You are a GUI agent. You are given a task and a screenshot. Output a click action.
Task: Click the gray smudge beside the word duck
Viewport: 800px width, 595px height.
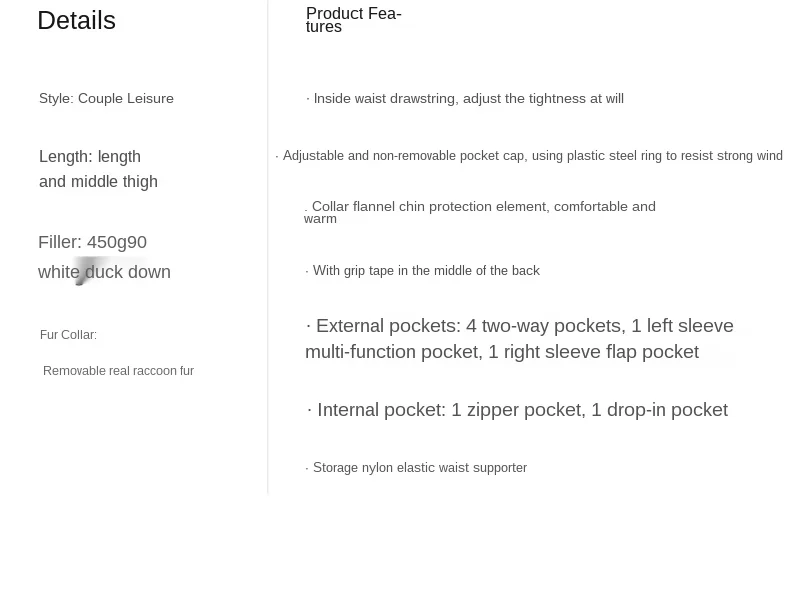(x=84, y=271)
